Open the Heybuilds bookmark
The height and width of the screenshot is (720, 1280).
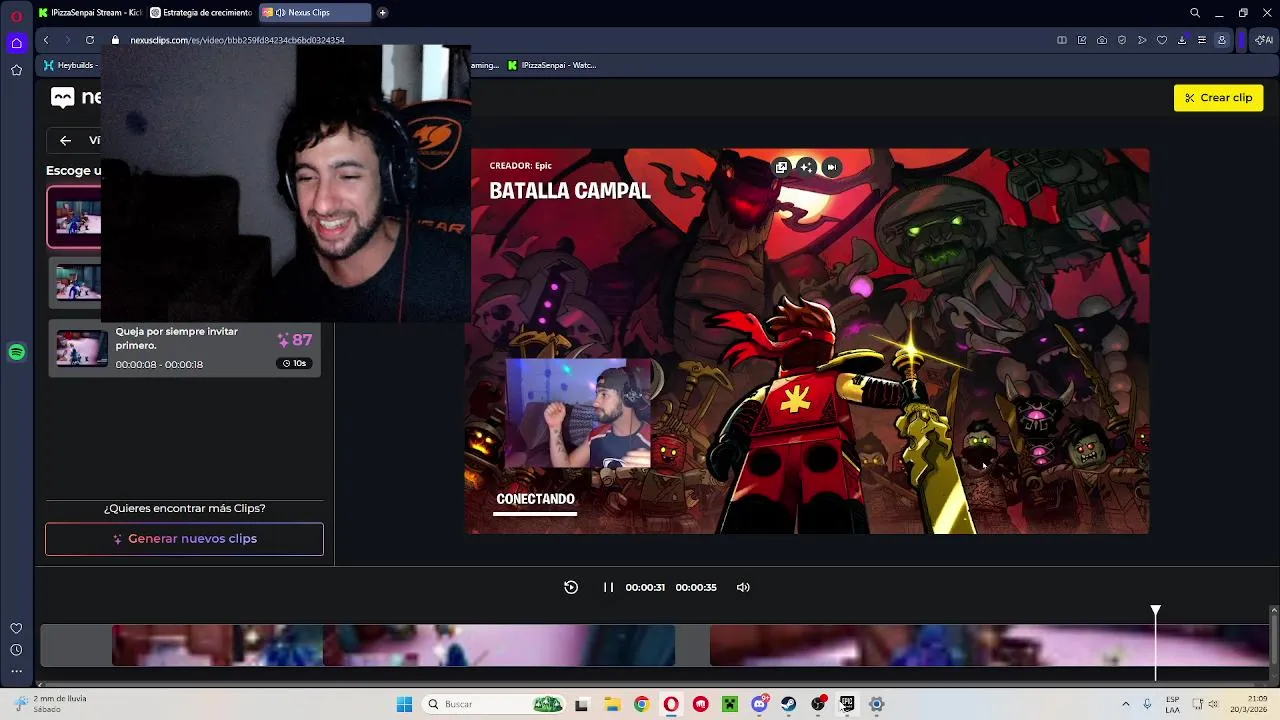[x=70, y=65]
